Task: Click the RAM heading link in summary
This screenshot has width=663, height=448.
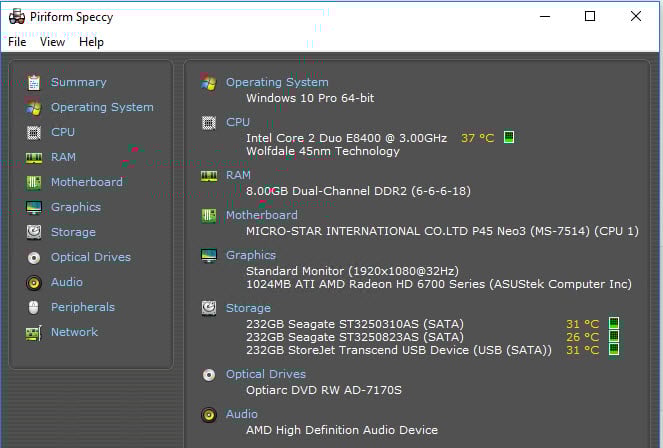Action: (x=238, y=175)
